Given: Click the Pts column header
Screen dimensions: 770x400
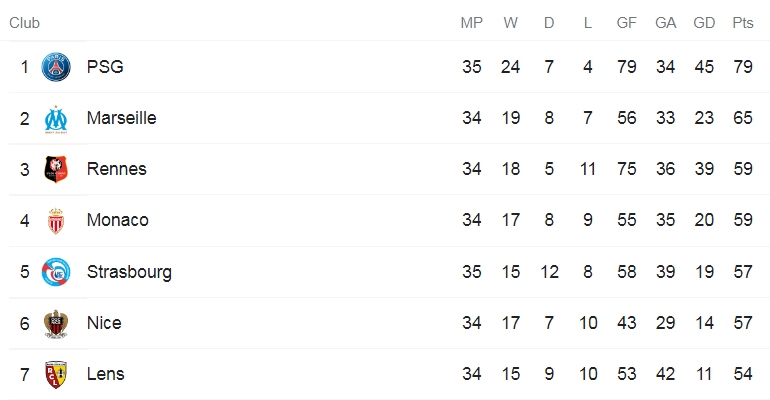Looking at the screenshot, I should point(743,23).
